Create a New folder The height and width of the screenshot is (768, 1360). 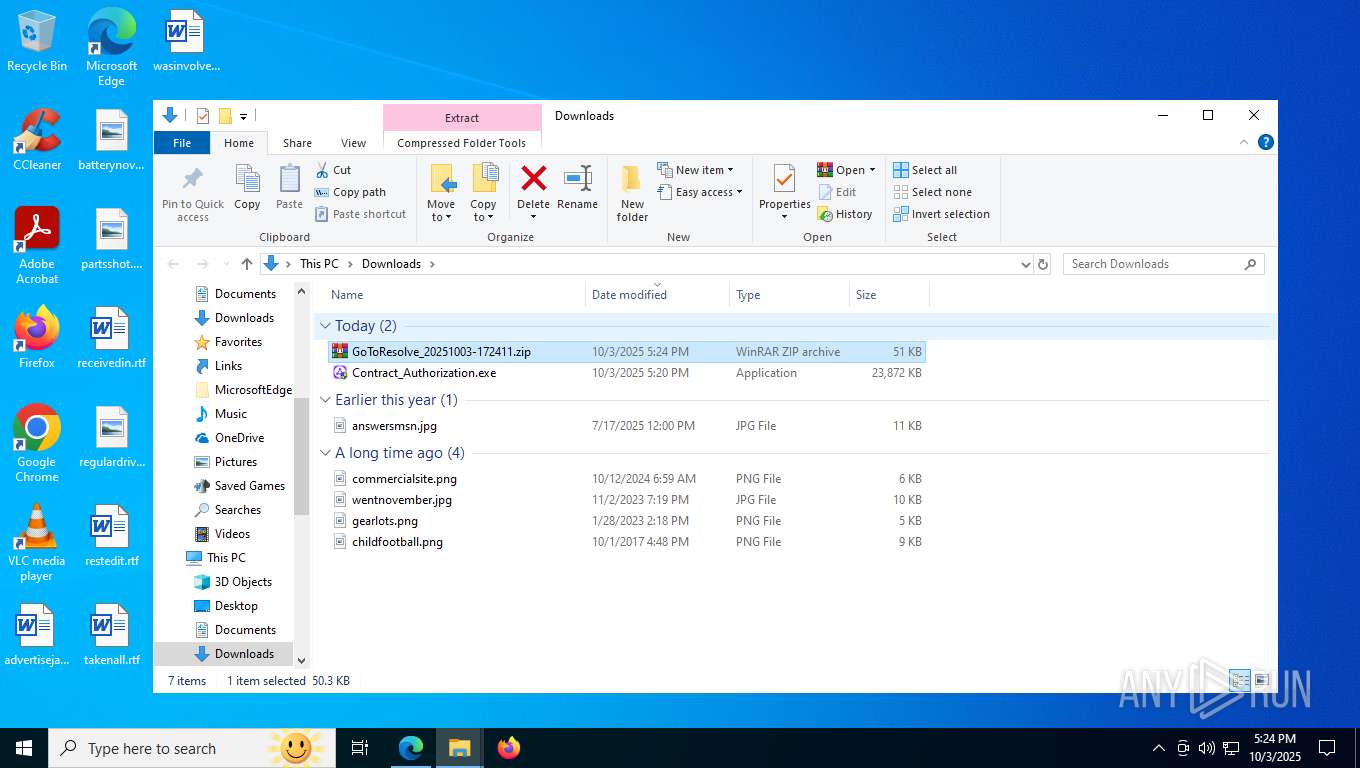tap(632, 194)
